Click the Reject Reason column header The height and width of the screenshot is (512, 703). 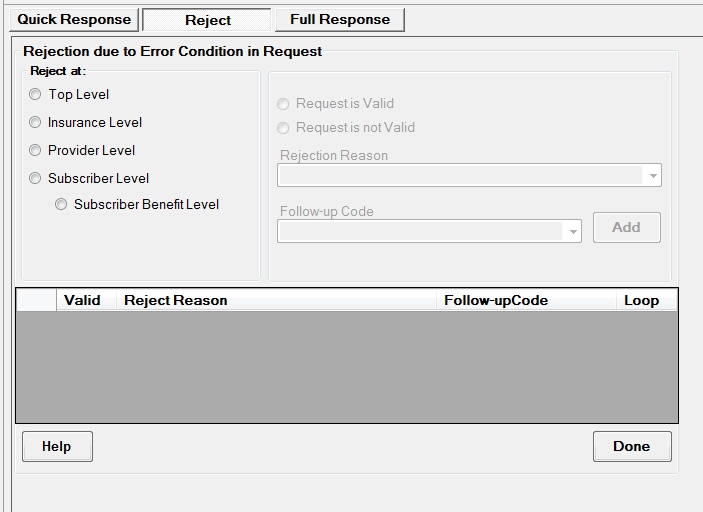(x=175, y=300)
